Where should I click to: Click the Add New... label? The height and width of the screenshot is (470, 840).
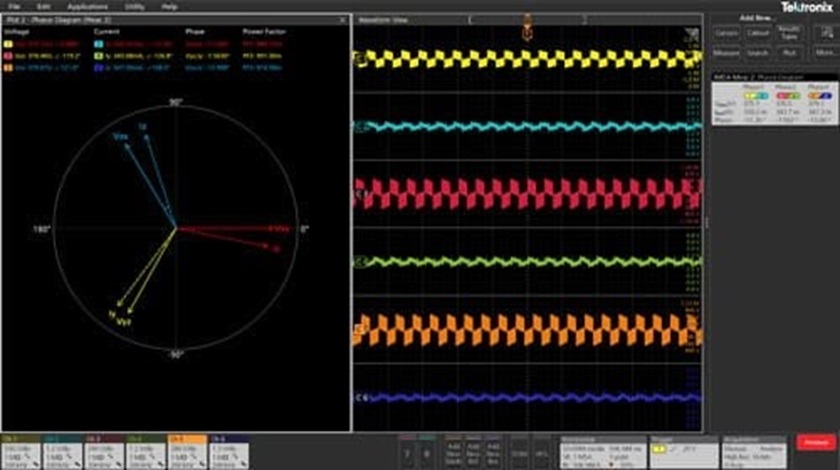[758, 18]
